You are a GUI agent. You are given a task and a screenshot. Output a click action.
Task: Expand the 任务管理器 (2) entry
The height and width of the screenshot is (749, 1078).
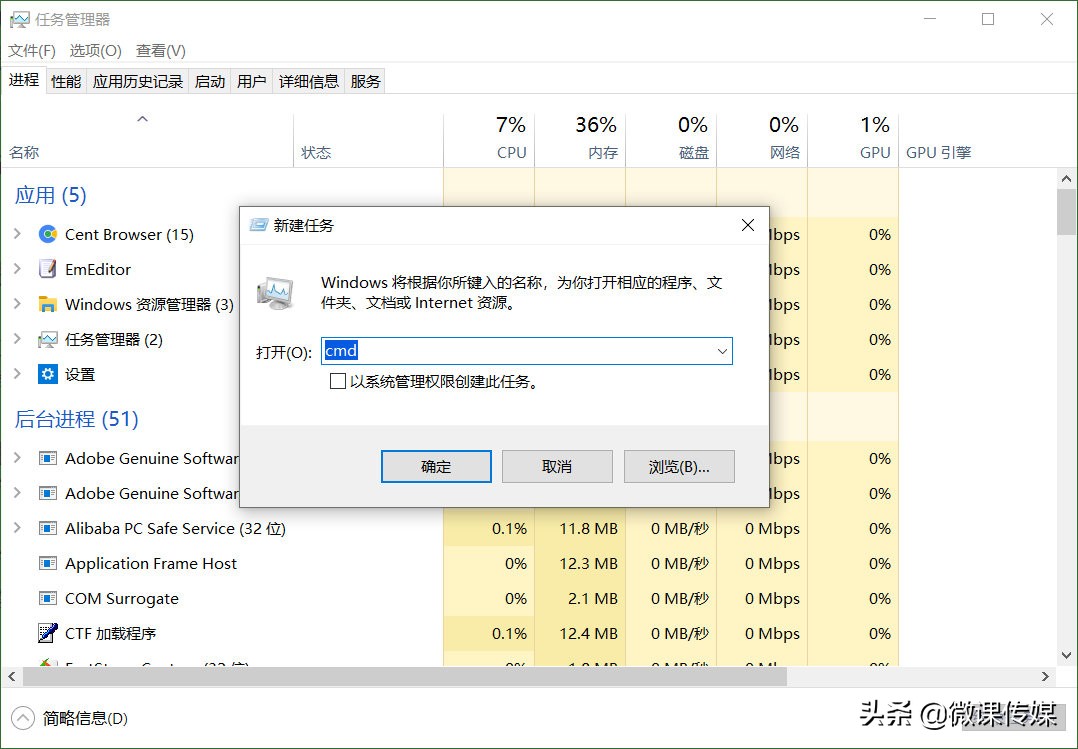pos(18,339)
